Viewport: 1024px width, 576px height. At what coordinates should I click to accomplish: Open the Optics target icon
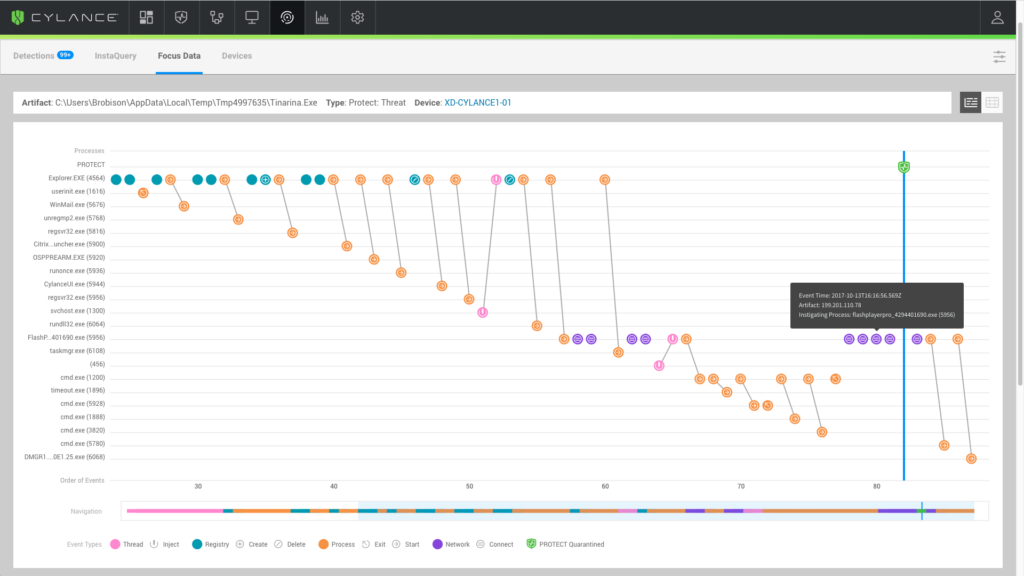click(x=287, y=18)
